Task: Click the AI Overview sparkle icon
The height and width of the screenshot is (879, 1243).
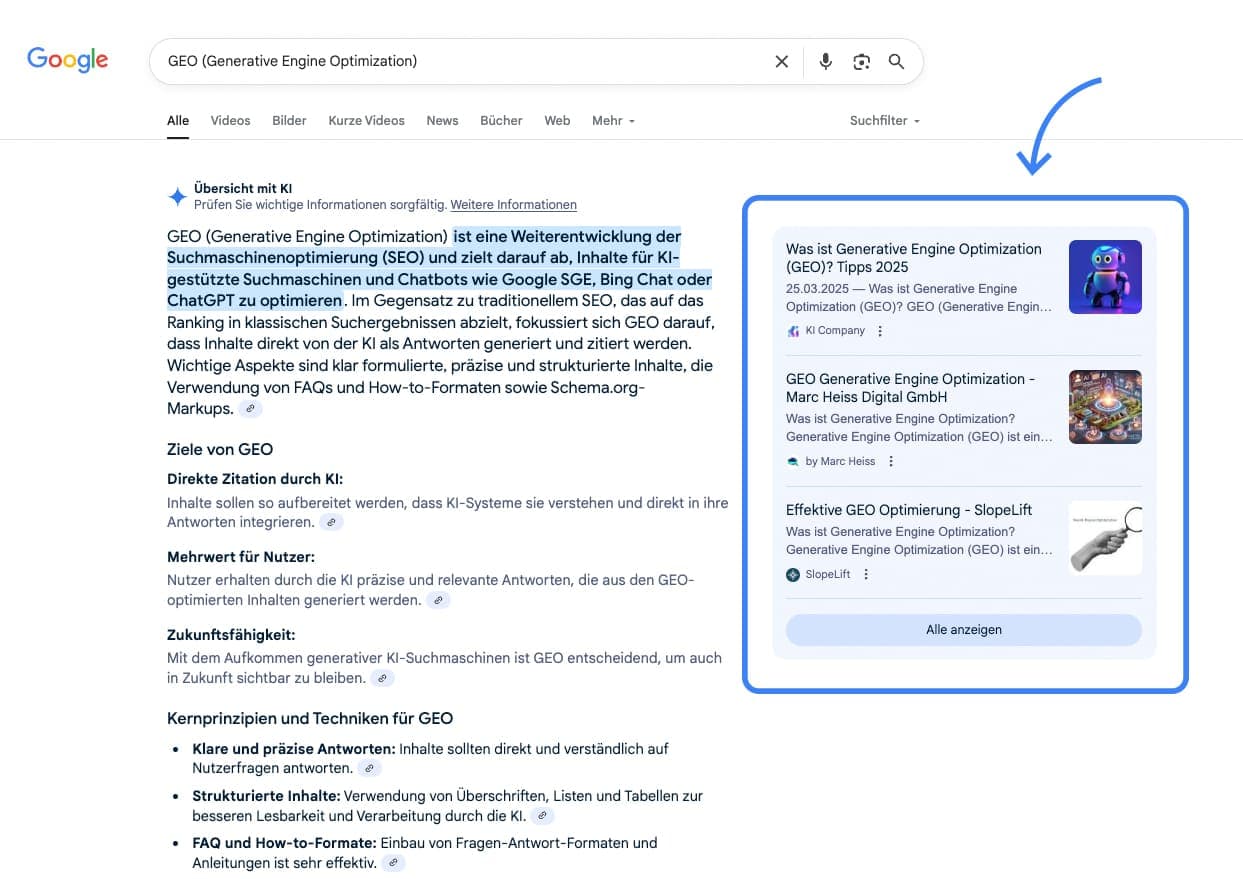Action: tap(177, 195)
